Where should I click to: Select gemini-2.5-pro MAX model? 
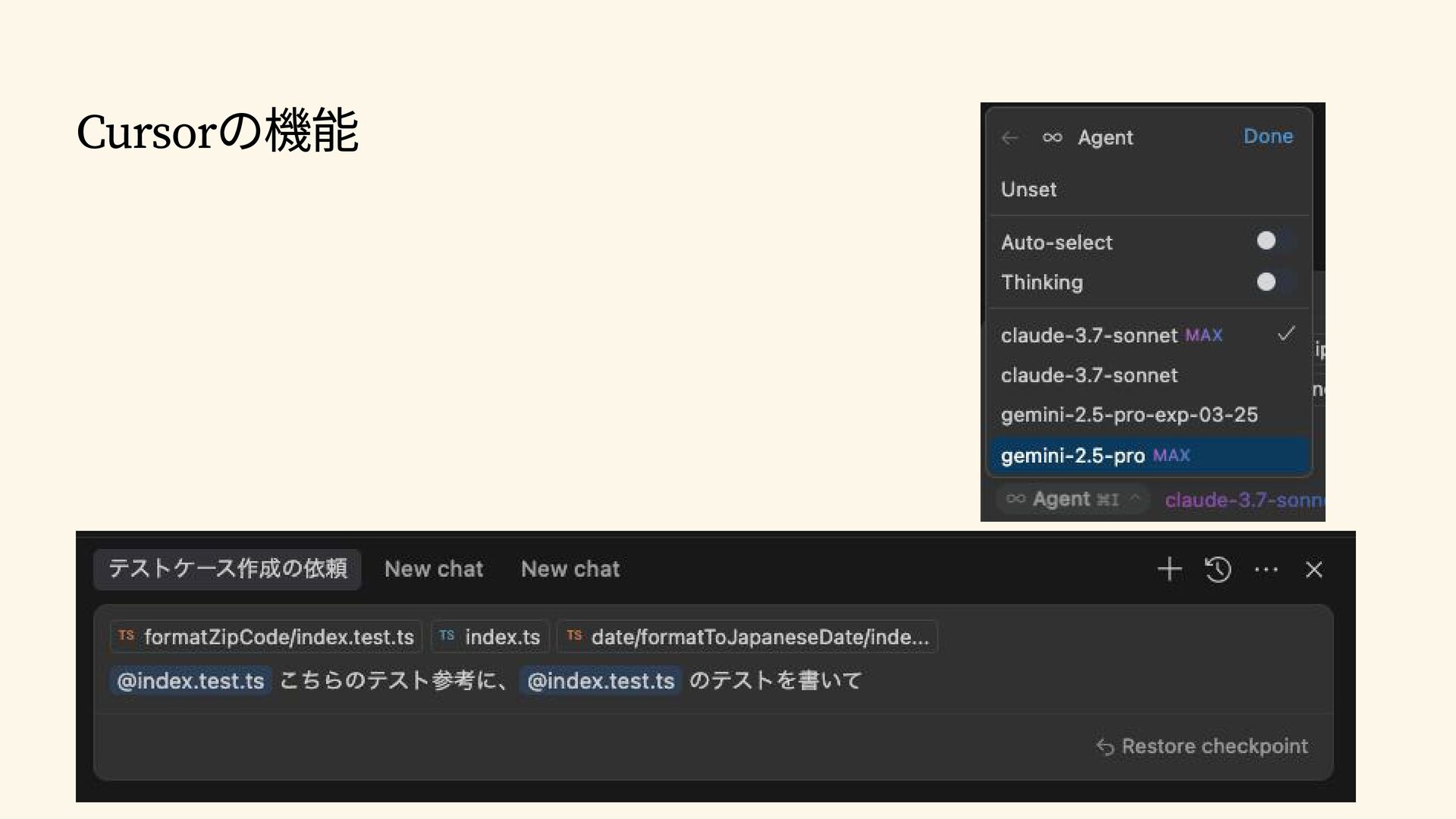pos(1150,455)
